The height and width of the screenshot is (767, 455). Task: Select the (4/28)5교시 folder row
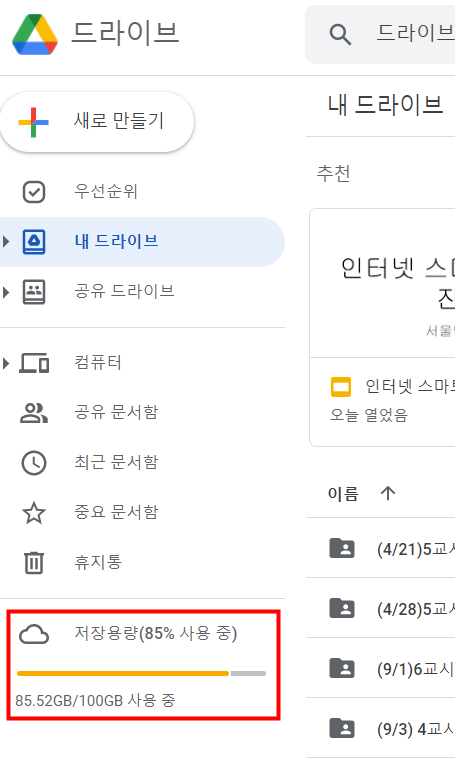381,609
